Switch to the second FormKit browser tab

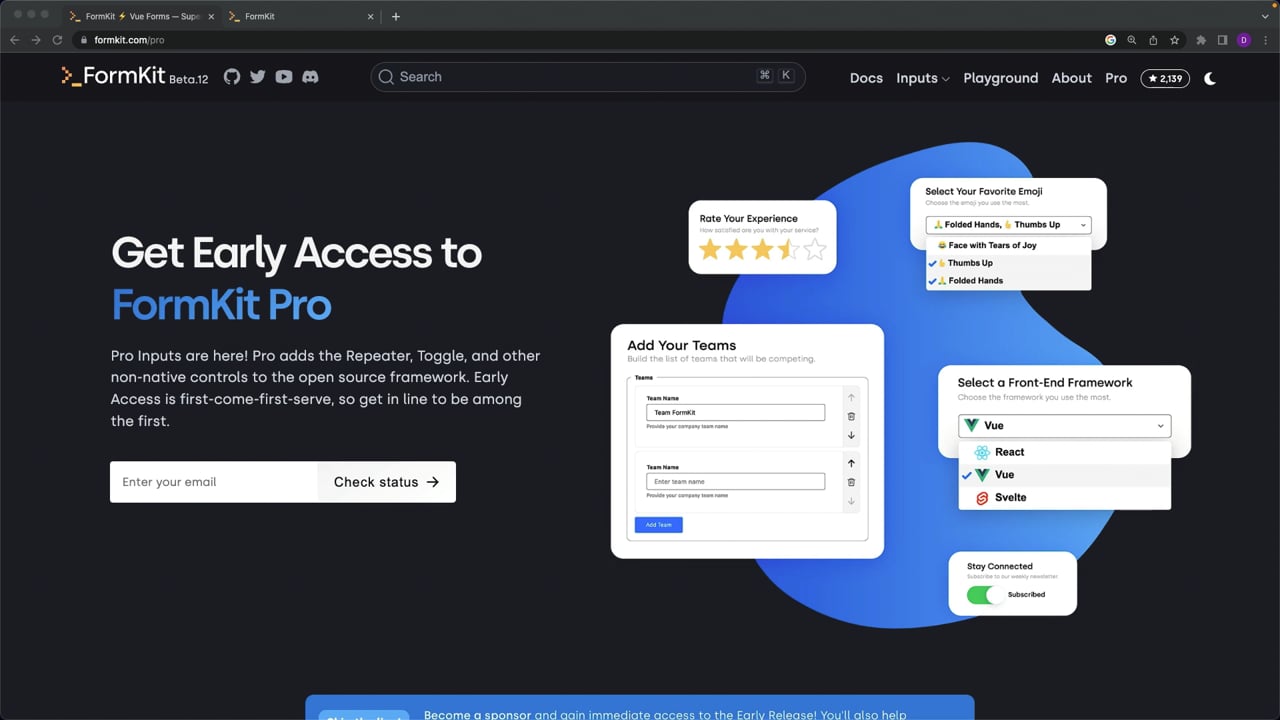(300, 16)
